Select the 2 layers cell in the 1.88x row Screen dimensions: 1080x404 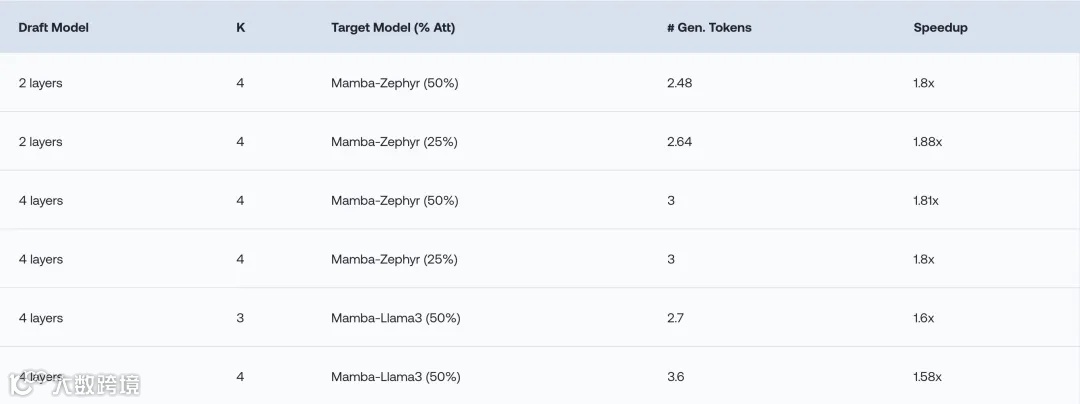pyautogui.click(x=40, y=142)
